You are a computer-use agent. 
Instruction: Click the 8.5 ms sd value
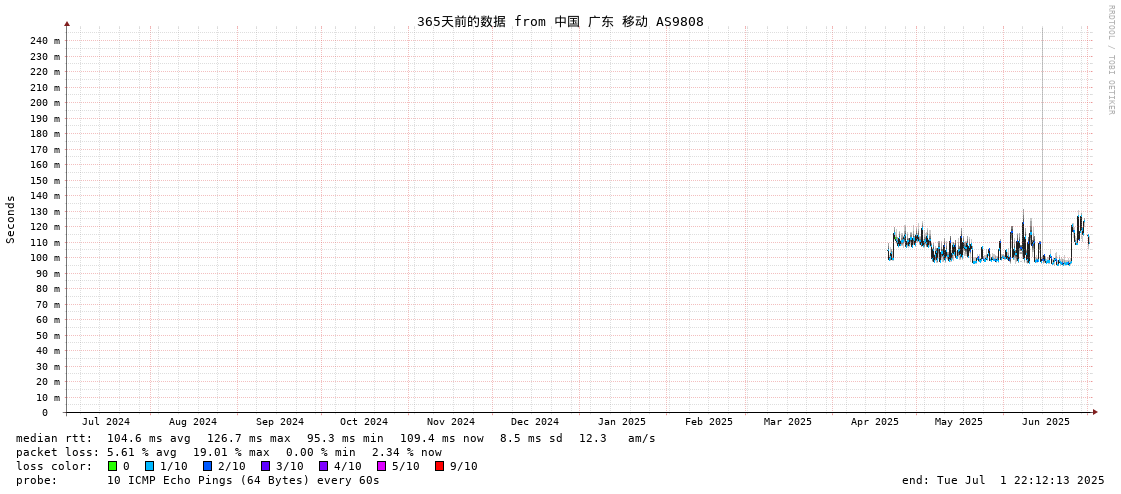[x=530, y=438]
